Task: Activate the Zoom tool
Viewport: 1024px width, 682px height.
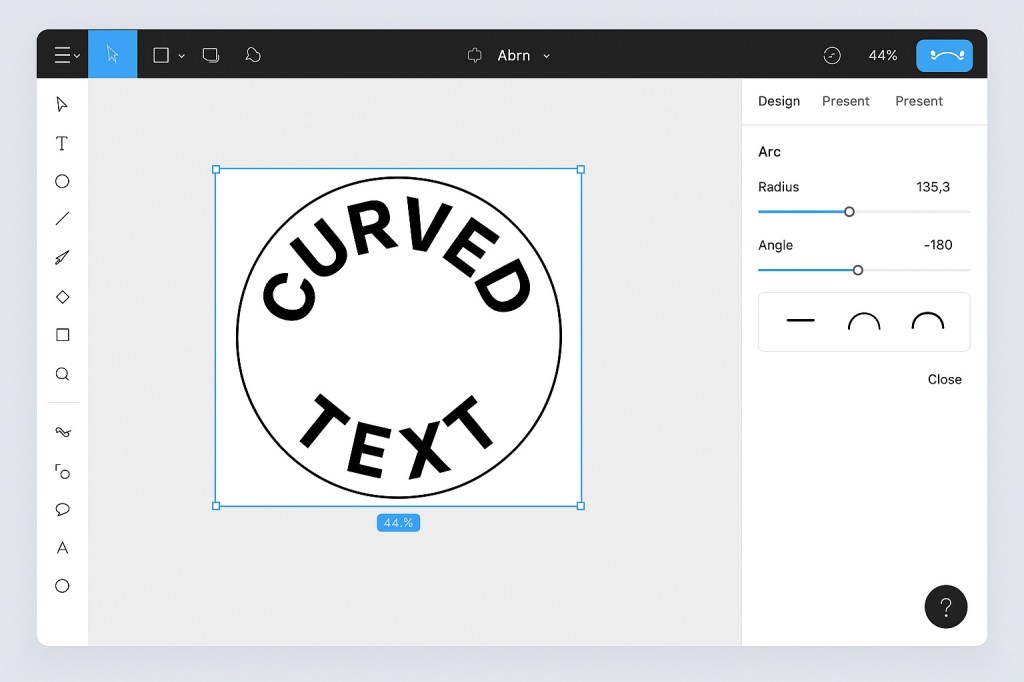Action: pos(62,373)
